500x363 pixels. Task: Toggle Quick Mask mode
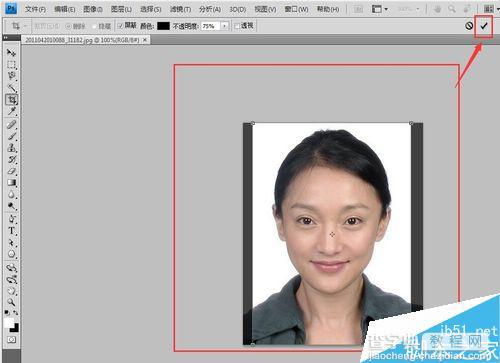pos(11,340)
